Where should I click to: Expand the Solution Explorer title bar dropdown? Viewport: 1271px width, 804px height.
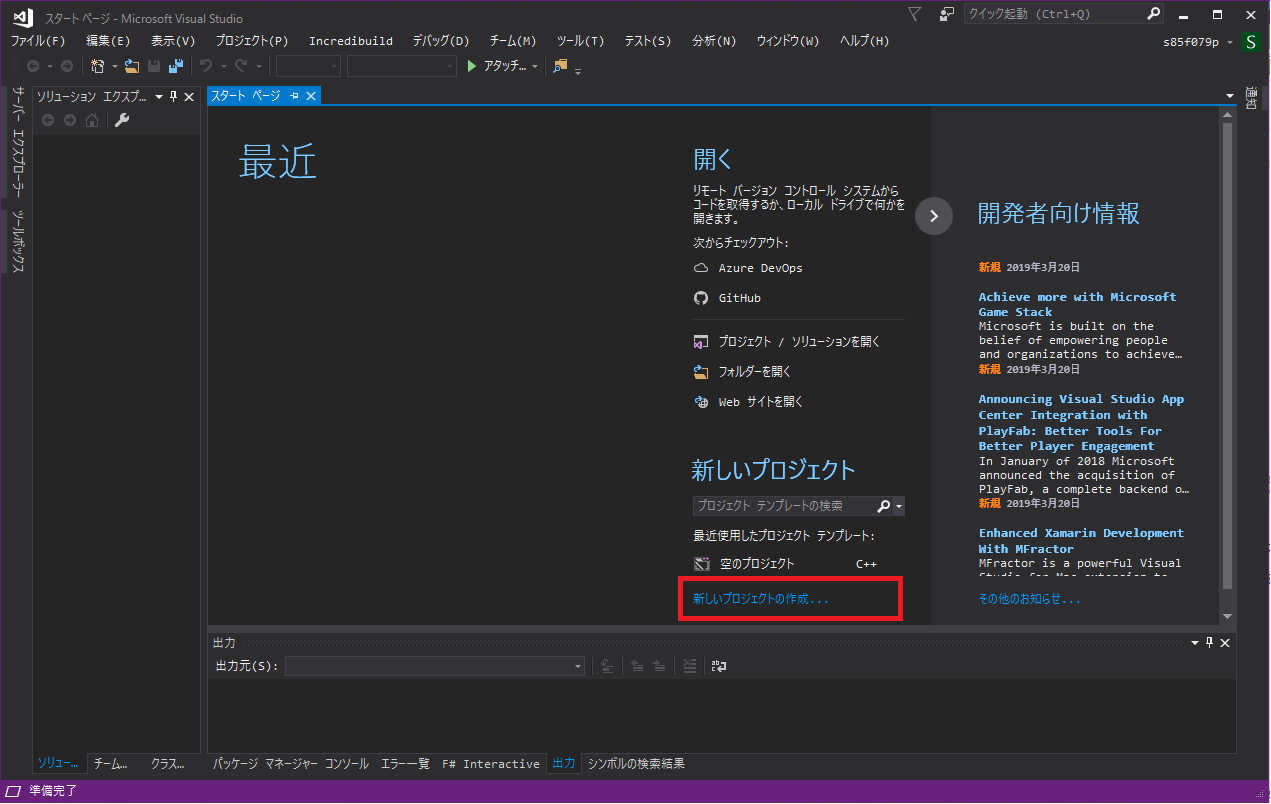click(x=158, y=96)
